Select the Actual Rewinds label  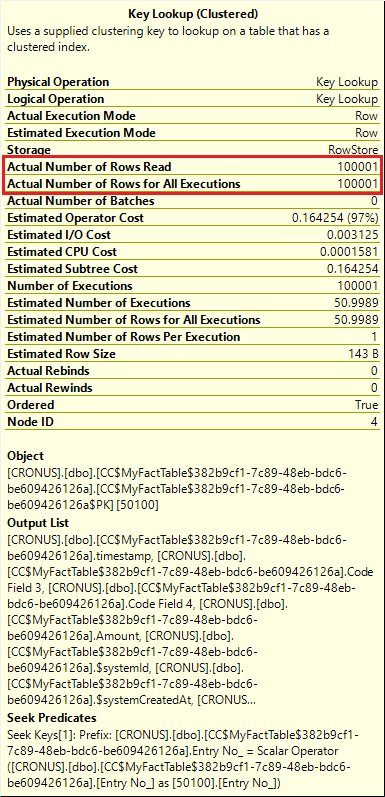(50, 388)
